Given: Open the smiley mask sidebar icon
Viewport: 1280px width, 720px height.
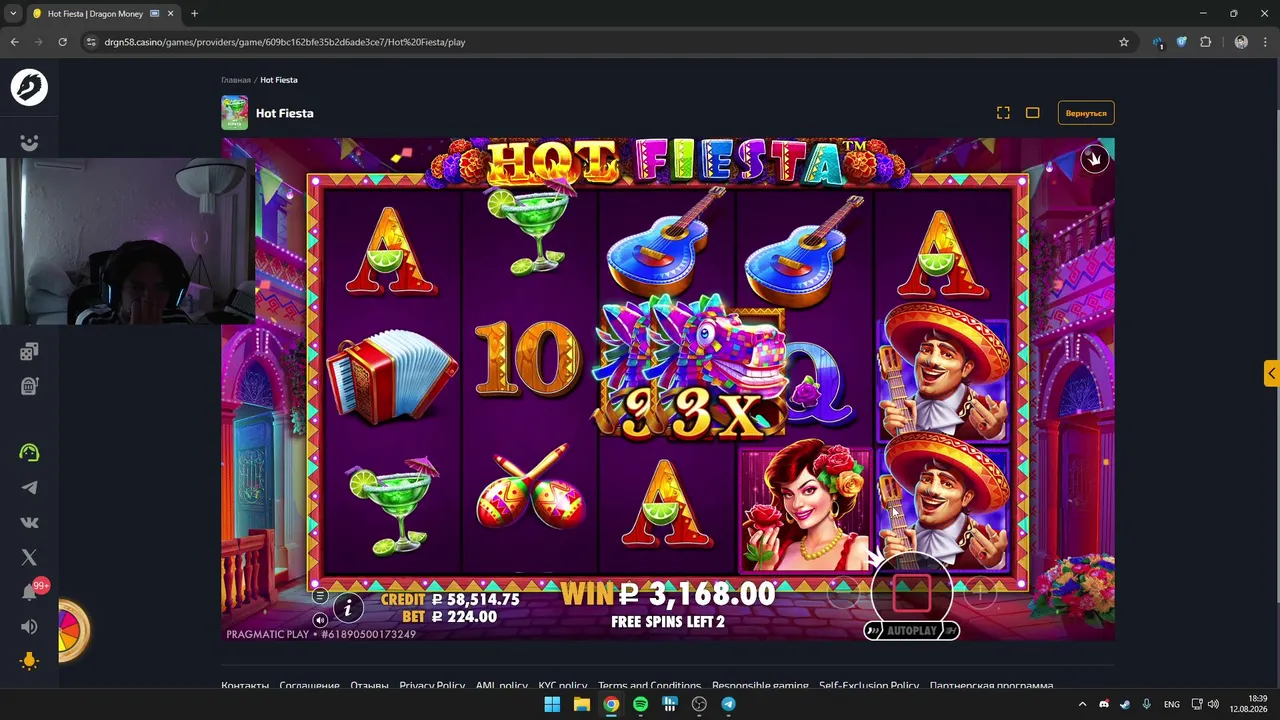Looking at the screenshot, I should click(29, 143).
